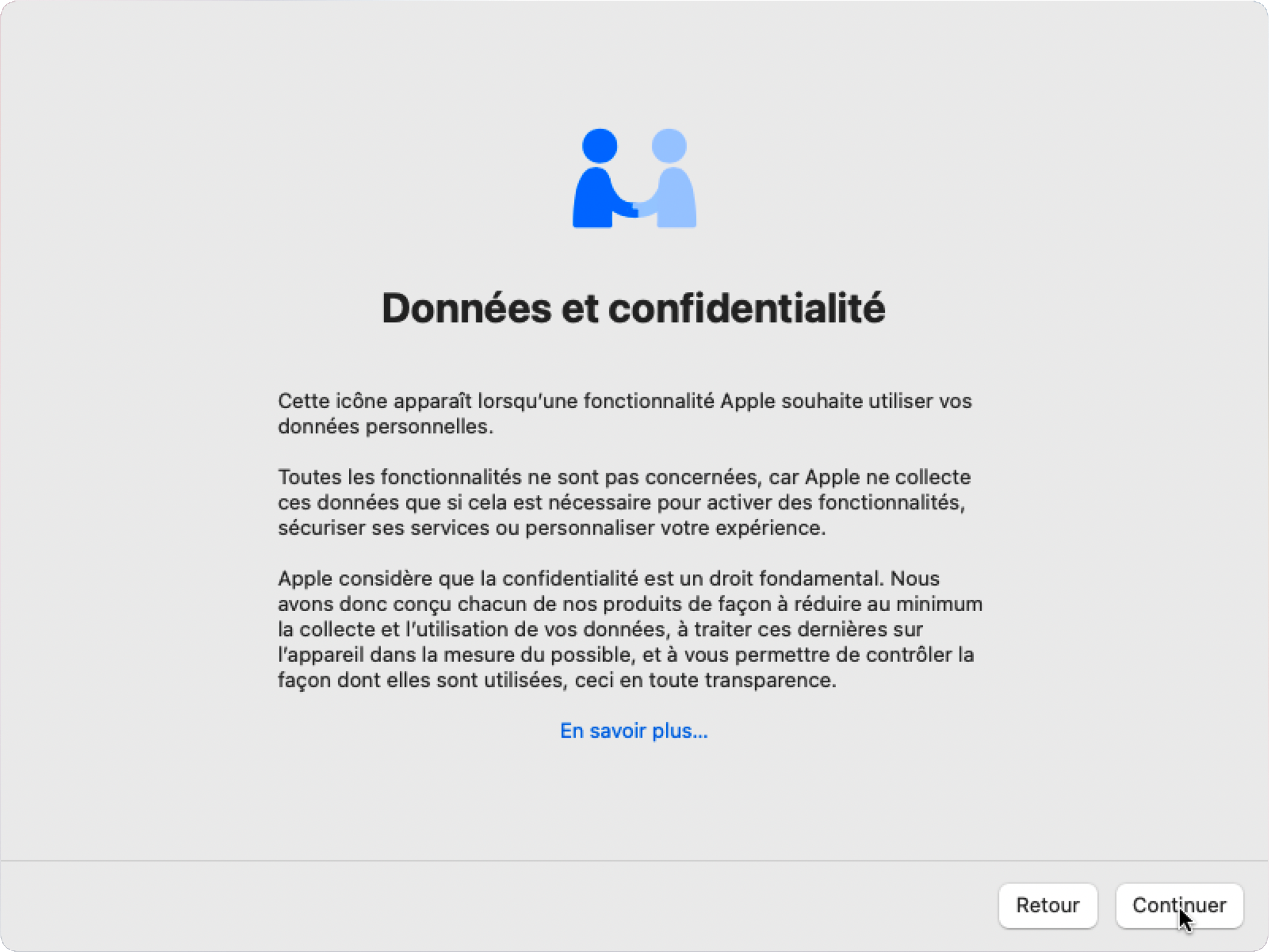Viewport: 1269px width, 952px height.
Task: Click the line starting "l'appareil dans la mesure"
Action: pos(625,654)
